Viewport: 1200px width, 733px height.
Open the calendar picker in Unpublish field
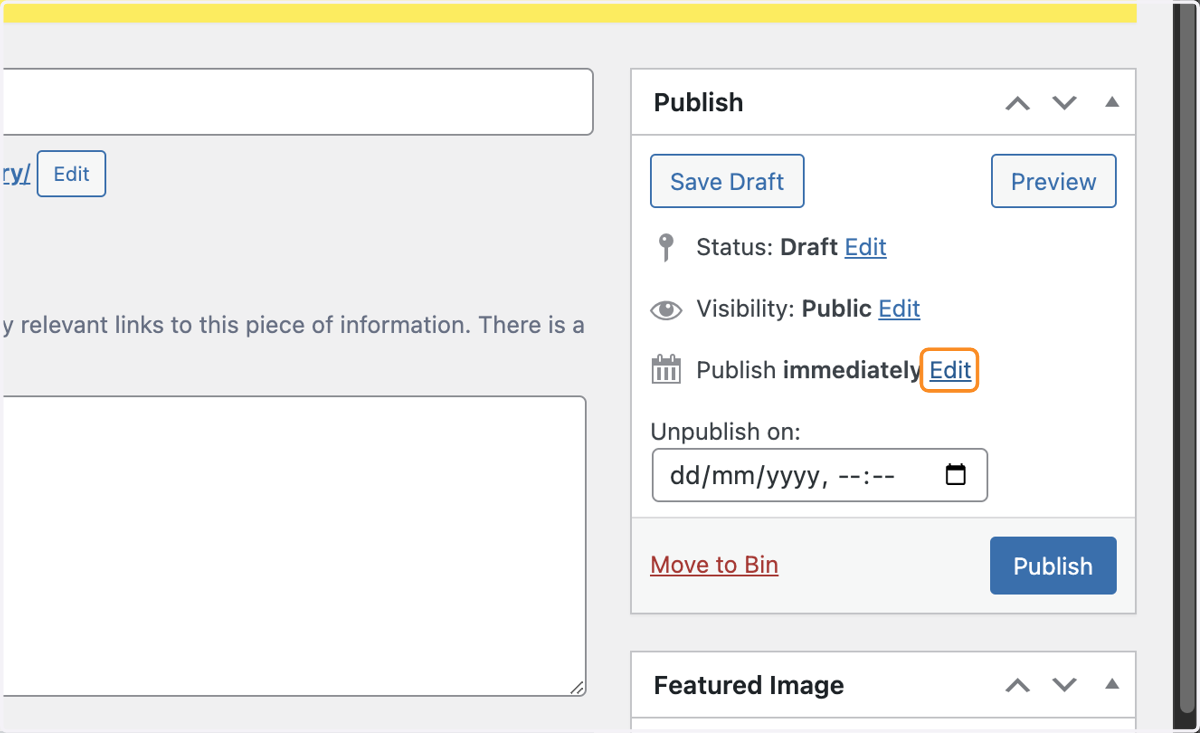[956, 475]
